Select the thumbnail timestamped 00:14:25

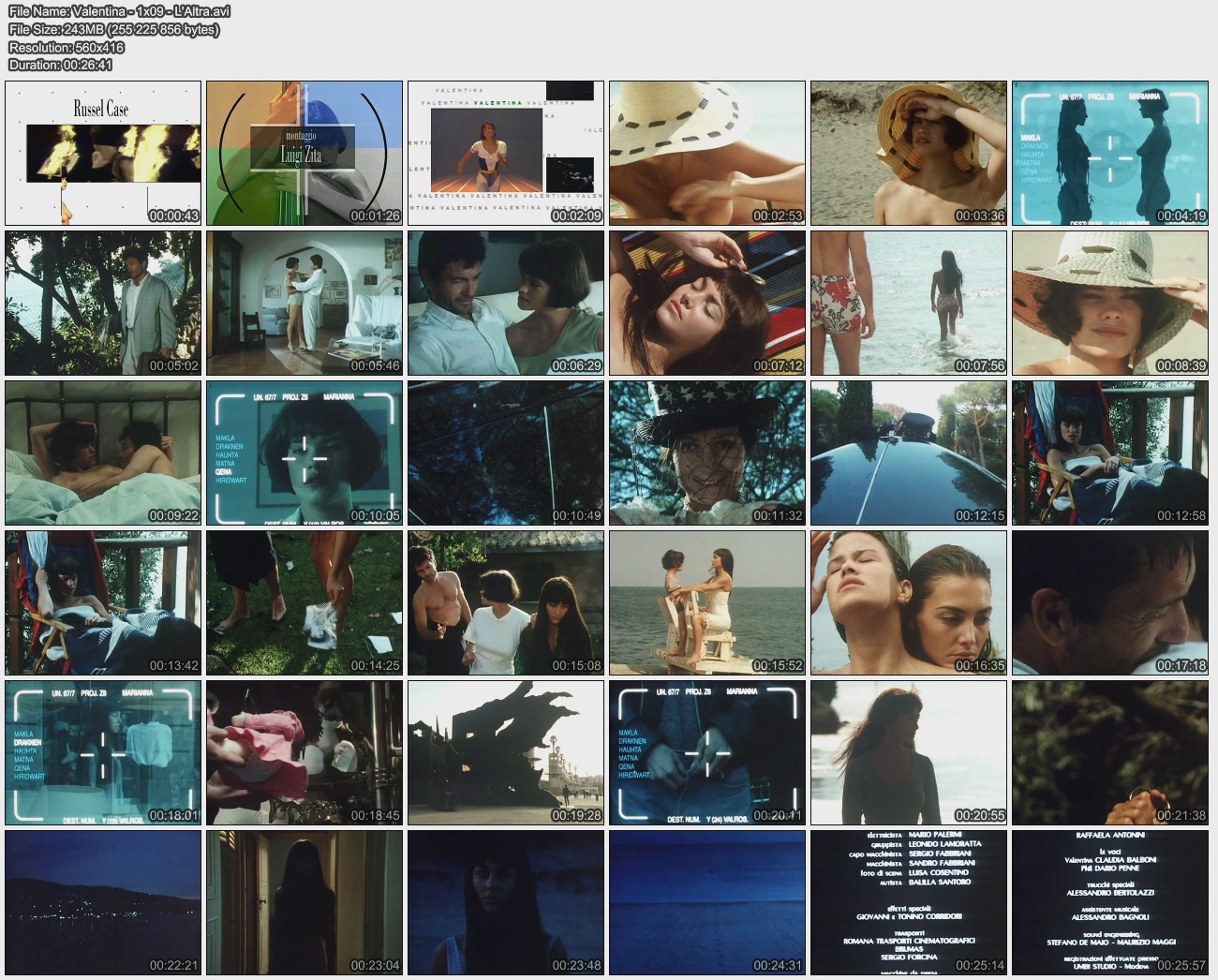304,602
